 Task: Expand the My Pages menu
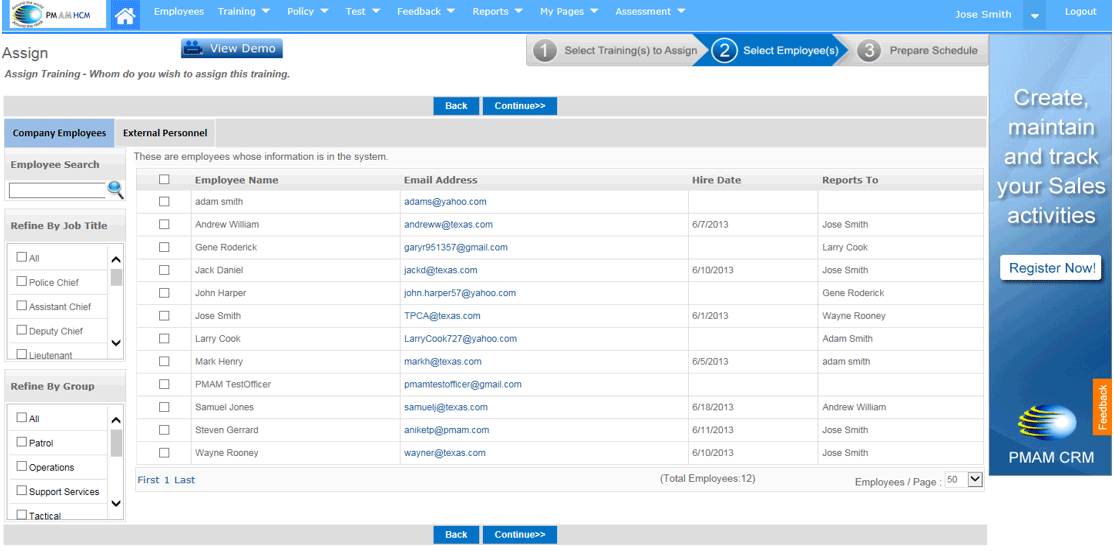click(x=568, y=11)
